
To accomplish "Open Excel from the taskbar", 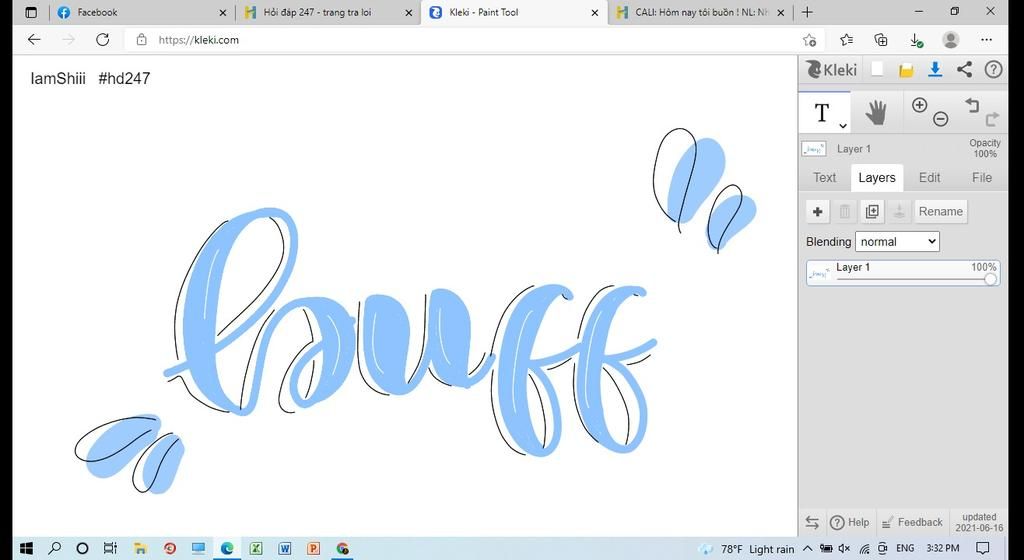I will tap(256, 548).
